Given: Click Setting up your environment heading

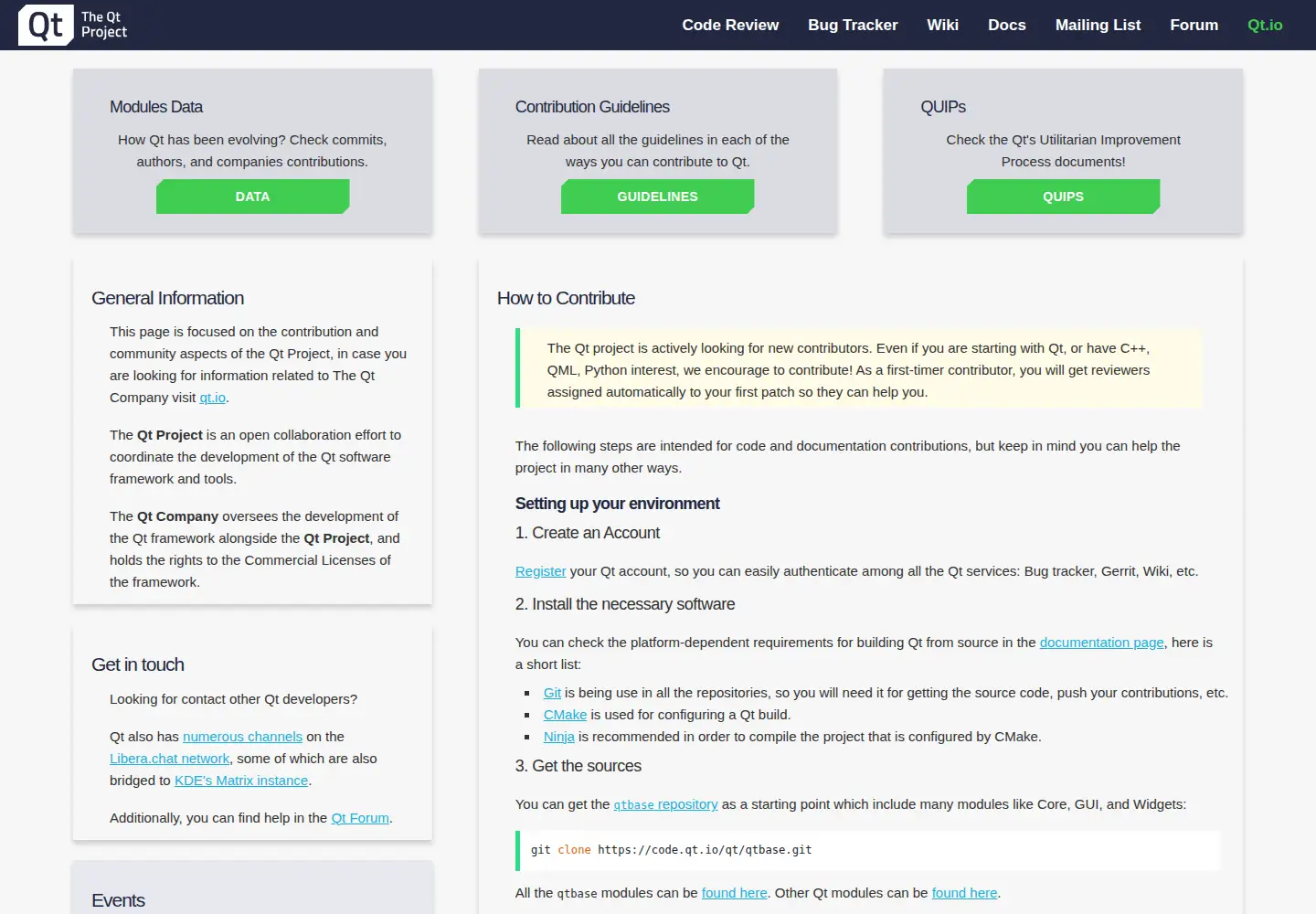Looking at the screenshot, I should 617,504.
